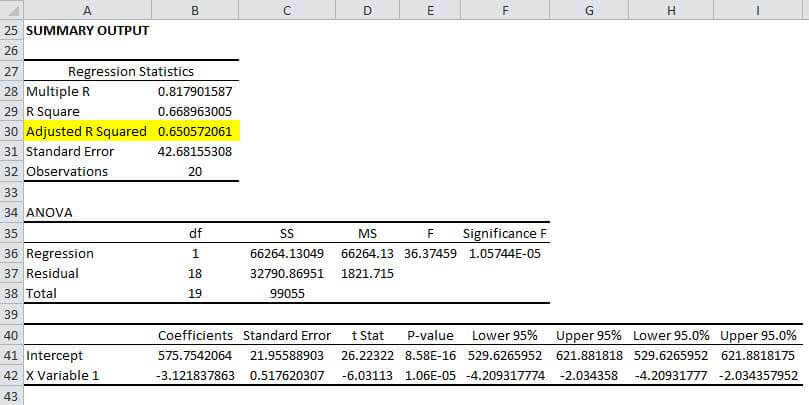Select Intercept P-value 8.58E-16

pyautogui.click(x=430, y=355)
